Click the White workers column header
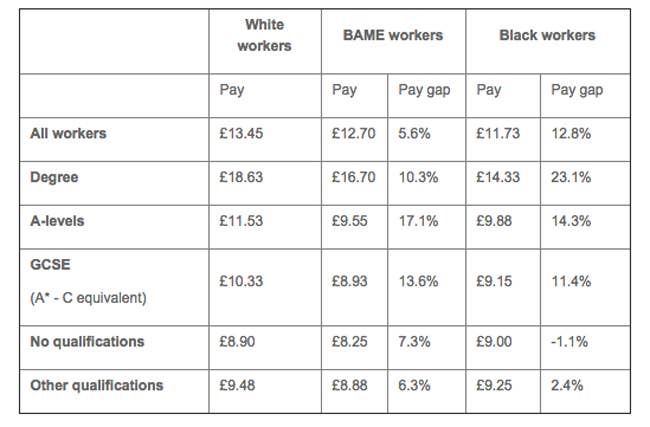The image size is (650, 427). point(264,35)
